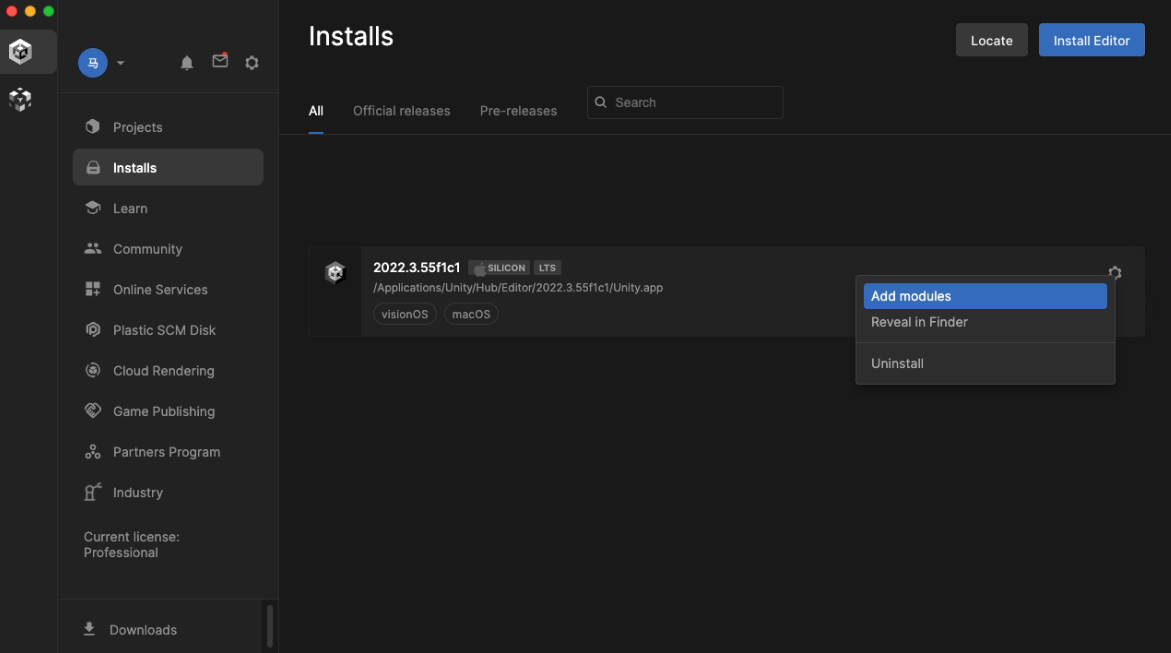Viewport: 1171px width, 653px height.
Task: Click the visionOS module tag
Action: point(405,314)
